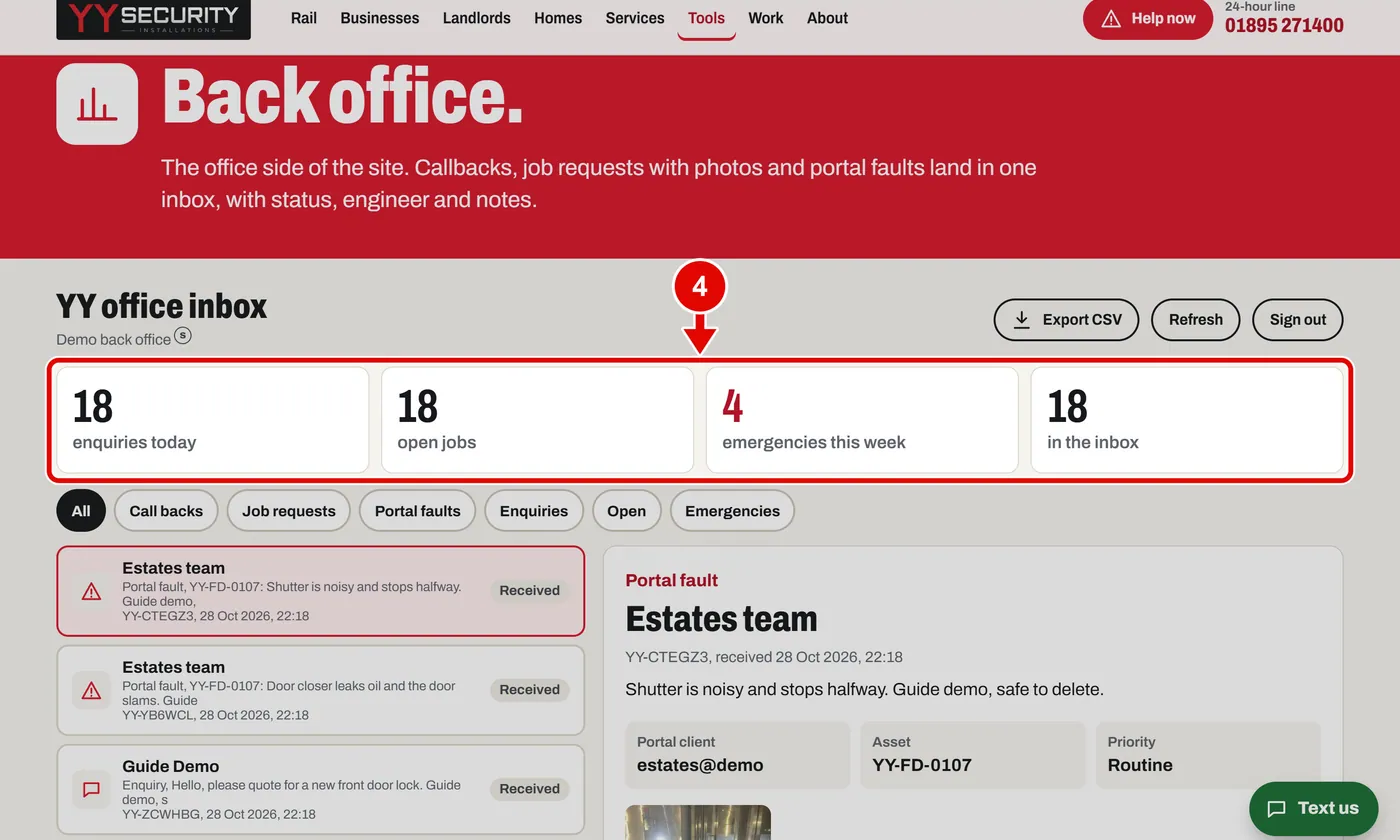Click the YY Security logo
This screenshot has width=1400, height=840.
[153, 18]
